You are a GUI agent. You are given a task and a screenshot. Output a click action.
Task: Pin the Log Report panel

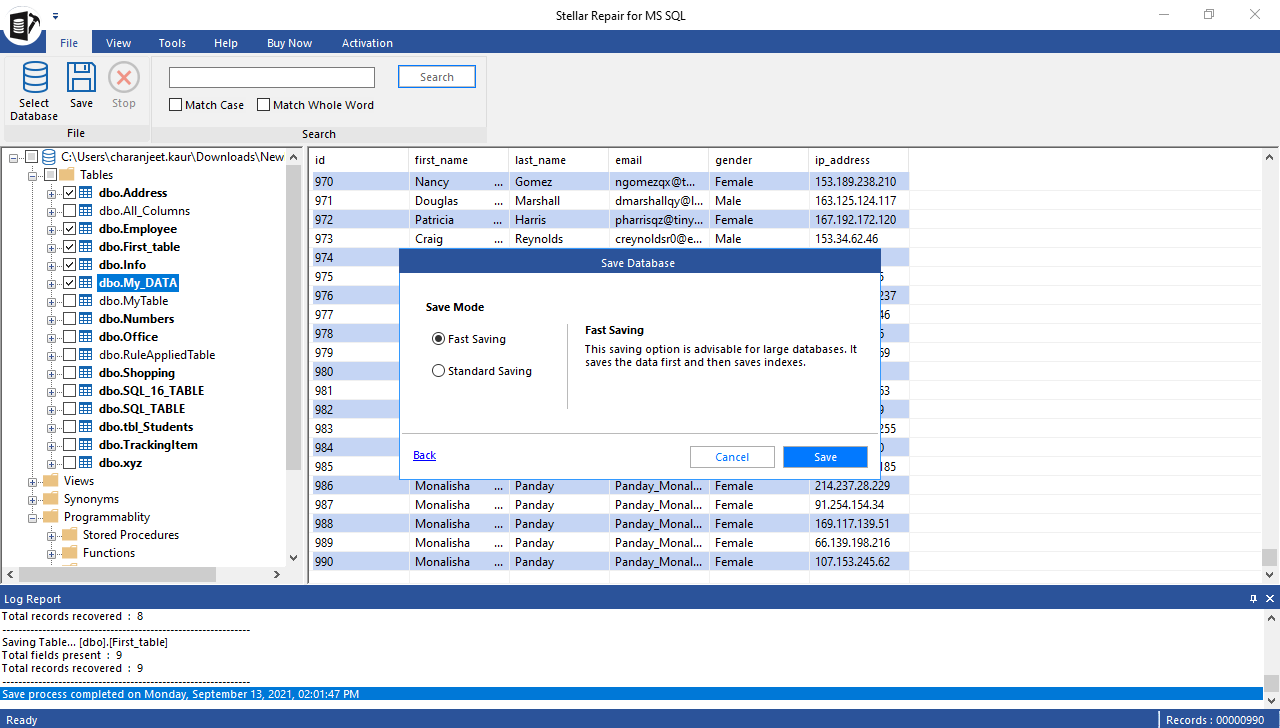click(1254, 599)
